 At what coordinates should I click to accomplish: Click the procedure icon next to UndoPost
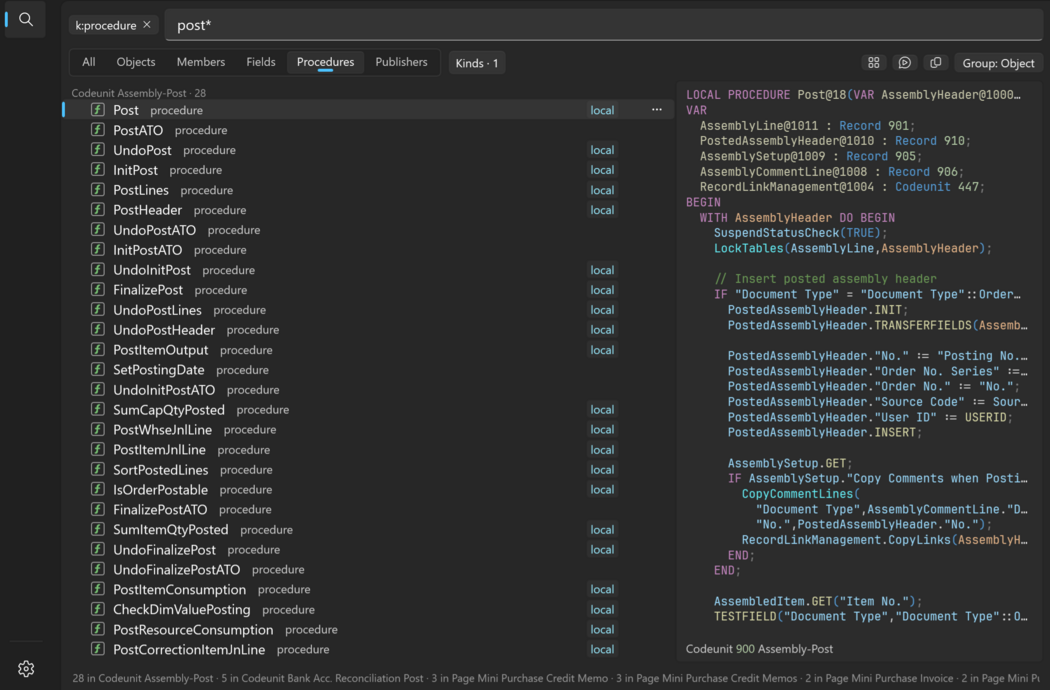pyautogui.click(x=98, y=150)
